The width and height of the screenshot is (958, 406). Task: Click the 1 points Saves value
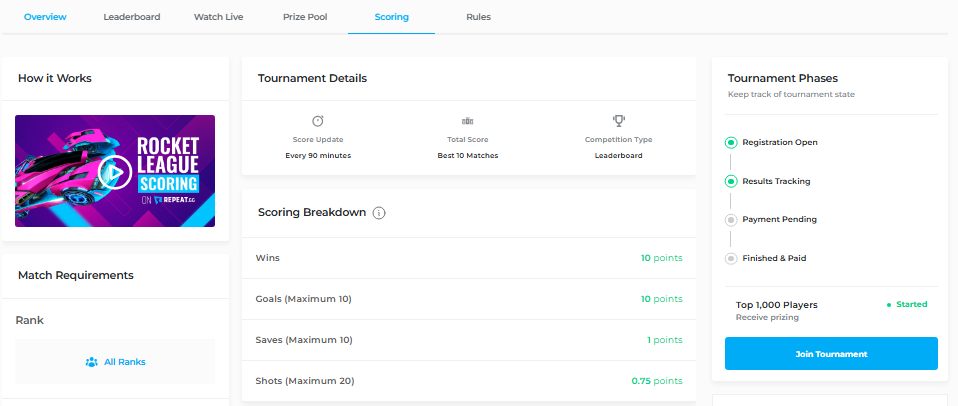pos(665,340)
